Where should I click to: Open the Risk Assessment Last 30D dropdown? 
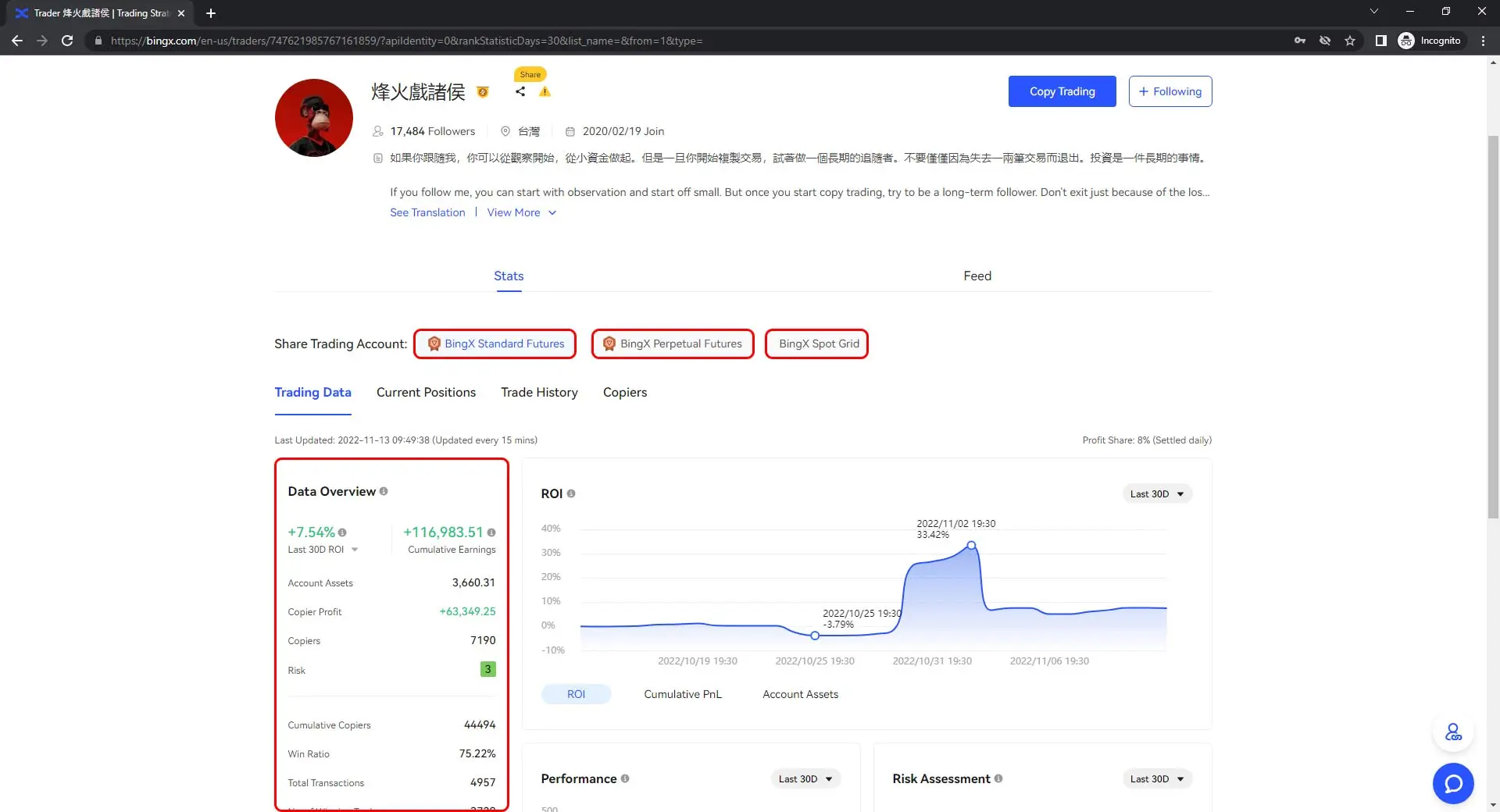(x=1157, y=778)
